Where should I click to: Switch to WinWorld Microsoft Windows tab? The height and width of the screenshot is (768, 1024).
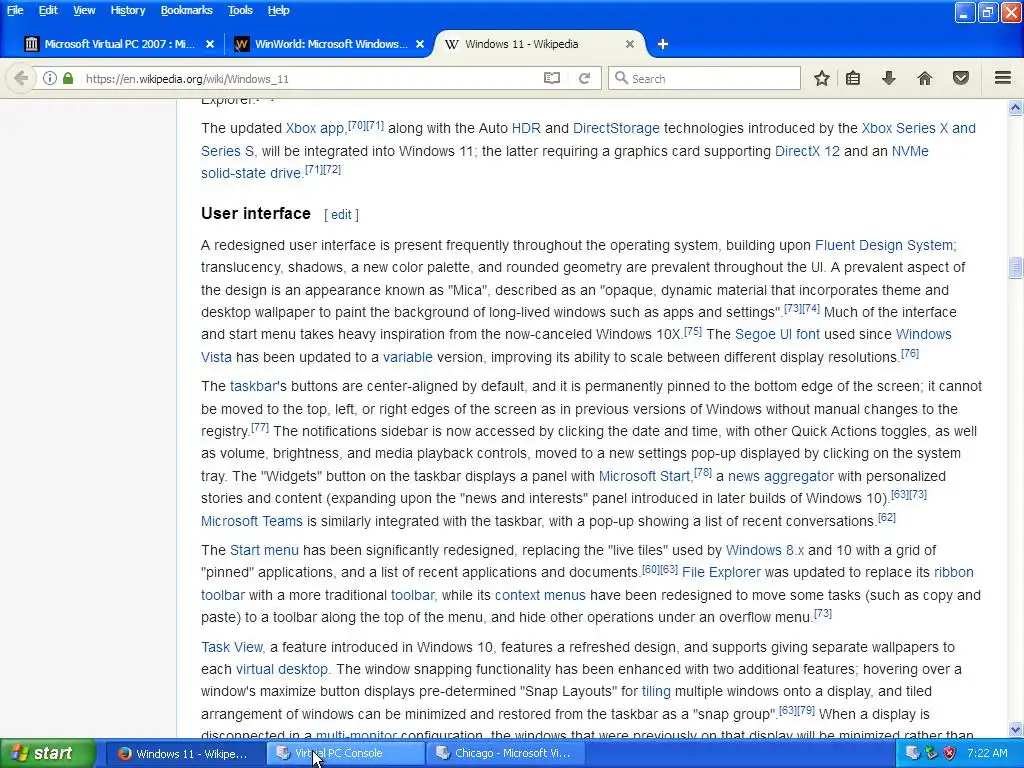click(328, 44)
